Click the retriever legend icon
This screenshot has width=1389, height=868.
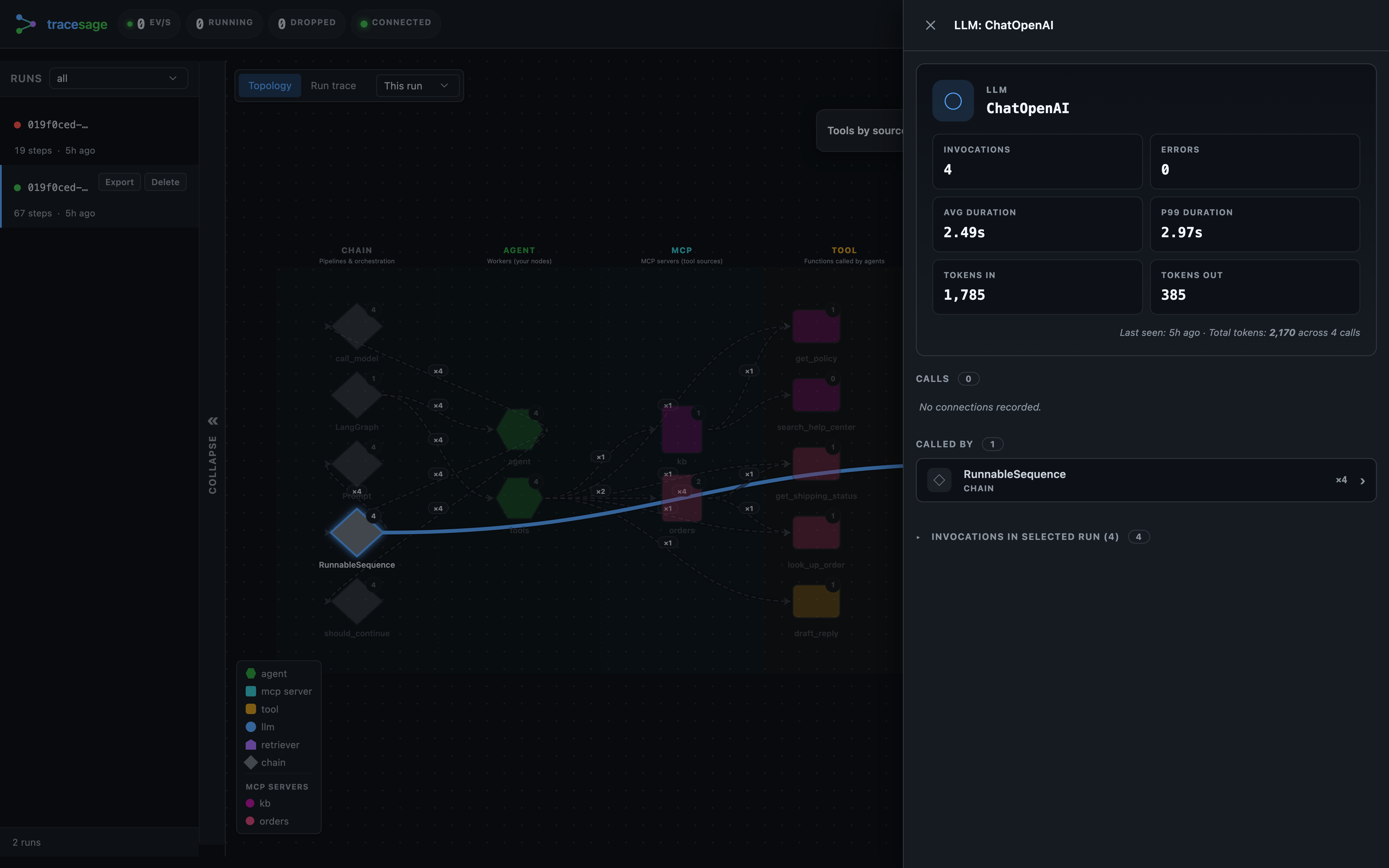(x=251, y=744)
